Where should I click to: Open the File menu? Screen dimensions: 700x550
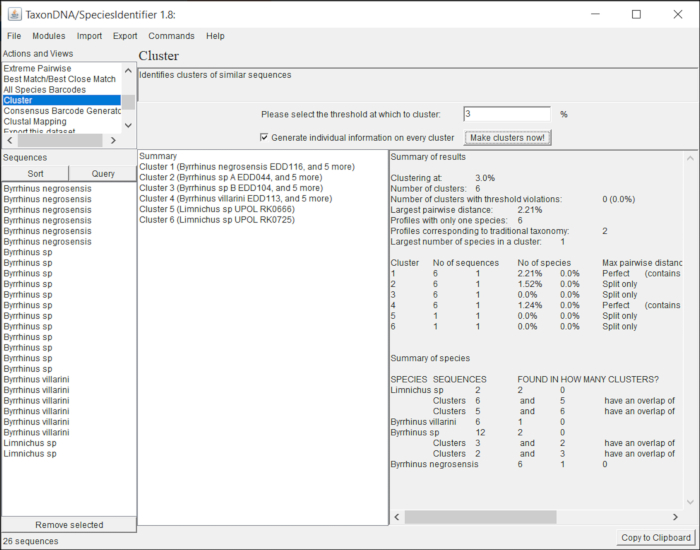(x=14, y=36)
